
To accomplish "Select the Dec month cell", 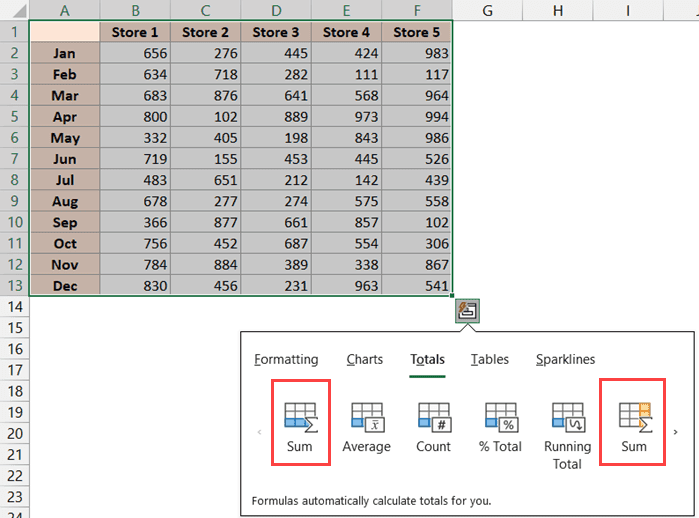I will click(65, 285).
